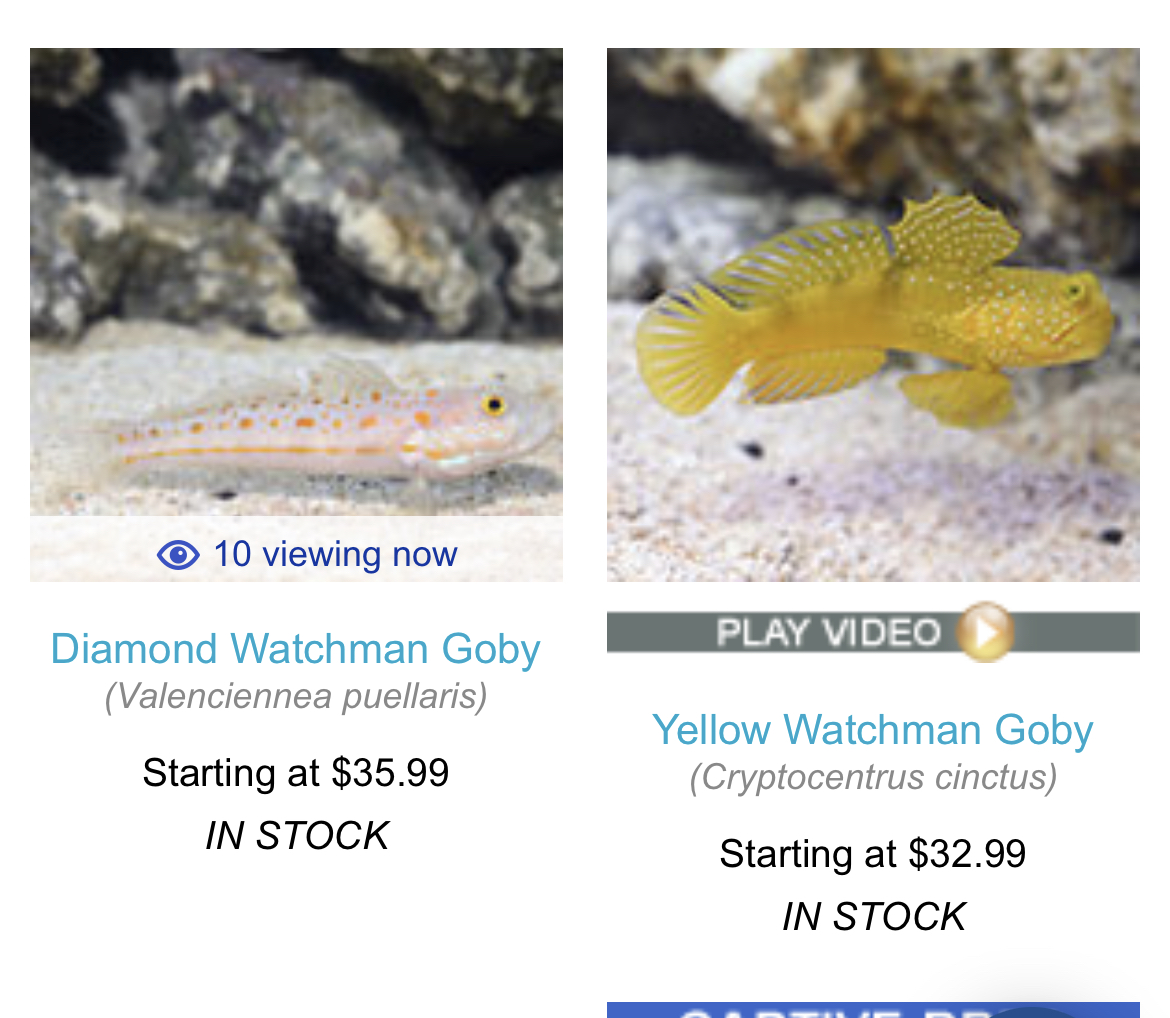Click the "Starting at $32.99" price

tap(872, 854)
